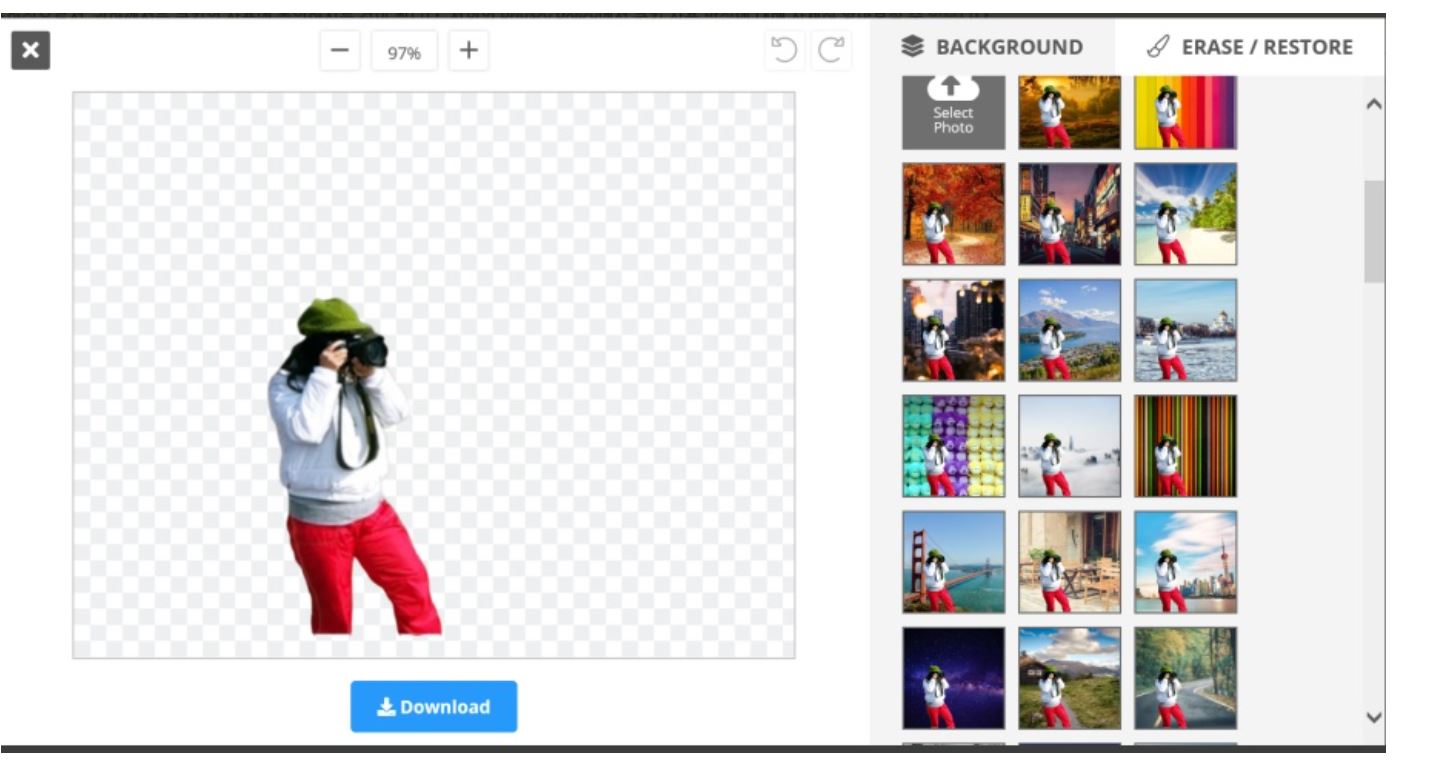This screenshot has width=1452, height=765.
Task: Switch to the ERASE / RESTORE tab
Action: 1250,47
